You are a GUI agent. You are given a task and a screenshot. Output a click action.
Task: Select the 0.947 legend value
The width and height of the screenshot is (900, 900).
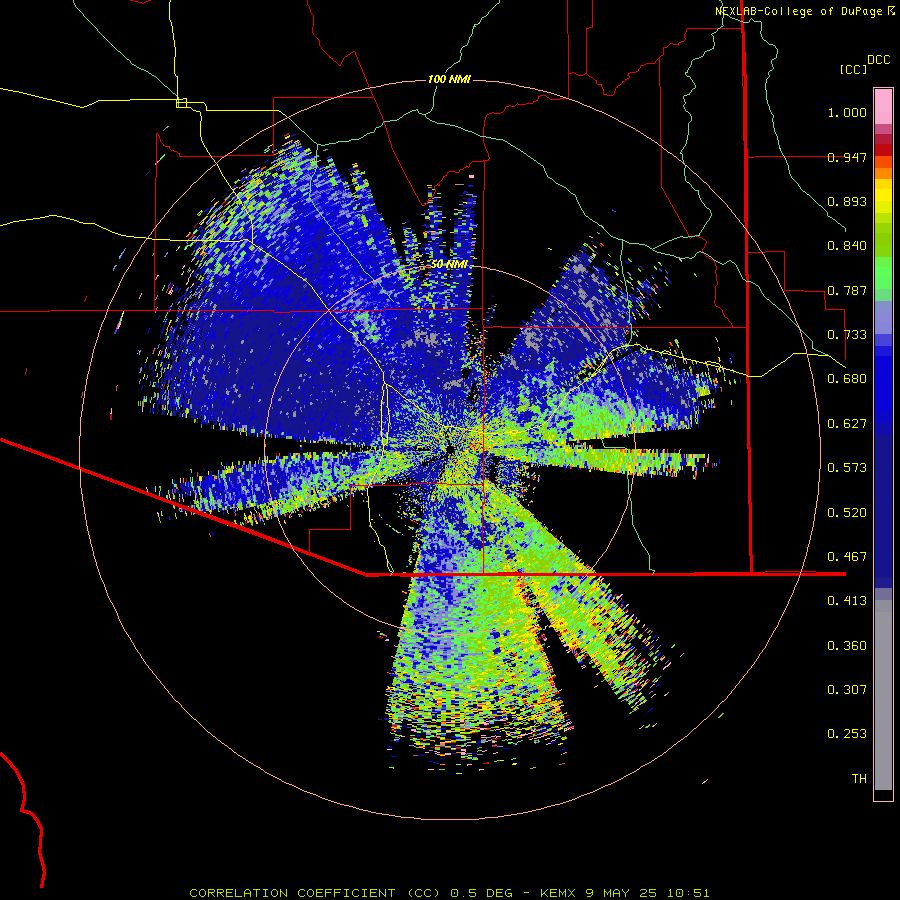click(847, 157)
